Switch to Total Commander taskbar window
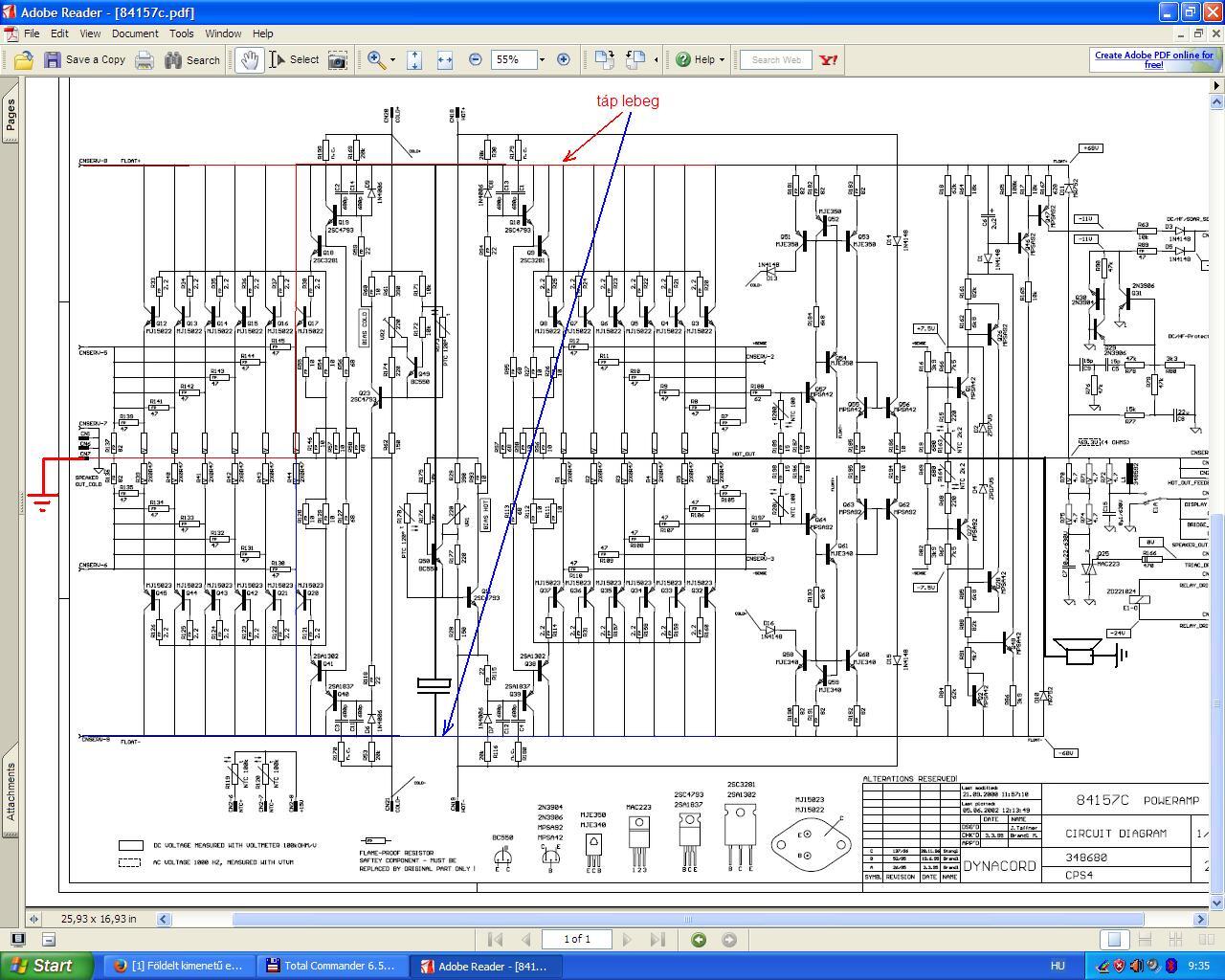The image size is (1225, 980). coord(331,966)
